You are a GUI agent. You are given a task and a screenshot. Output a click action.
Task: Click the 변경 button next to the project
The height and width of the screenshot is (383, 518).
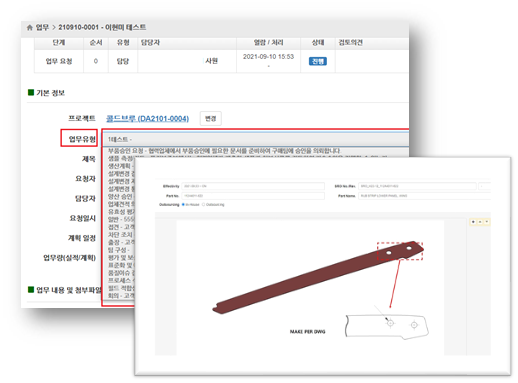click(x=211, y=118)
